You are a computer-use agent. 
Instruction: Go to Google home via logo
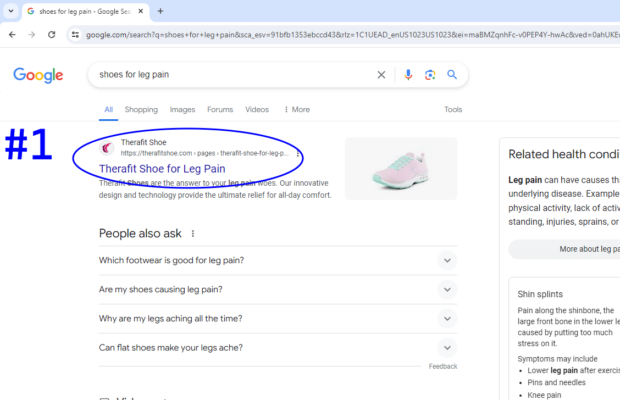(x=38, y=75)
